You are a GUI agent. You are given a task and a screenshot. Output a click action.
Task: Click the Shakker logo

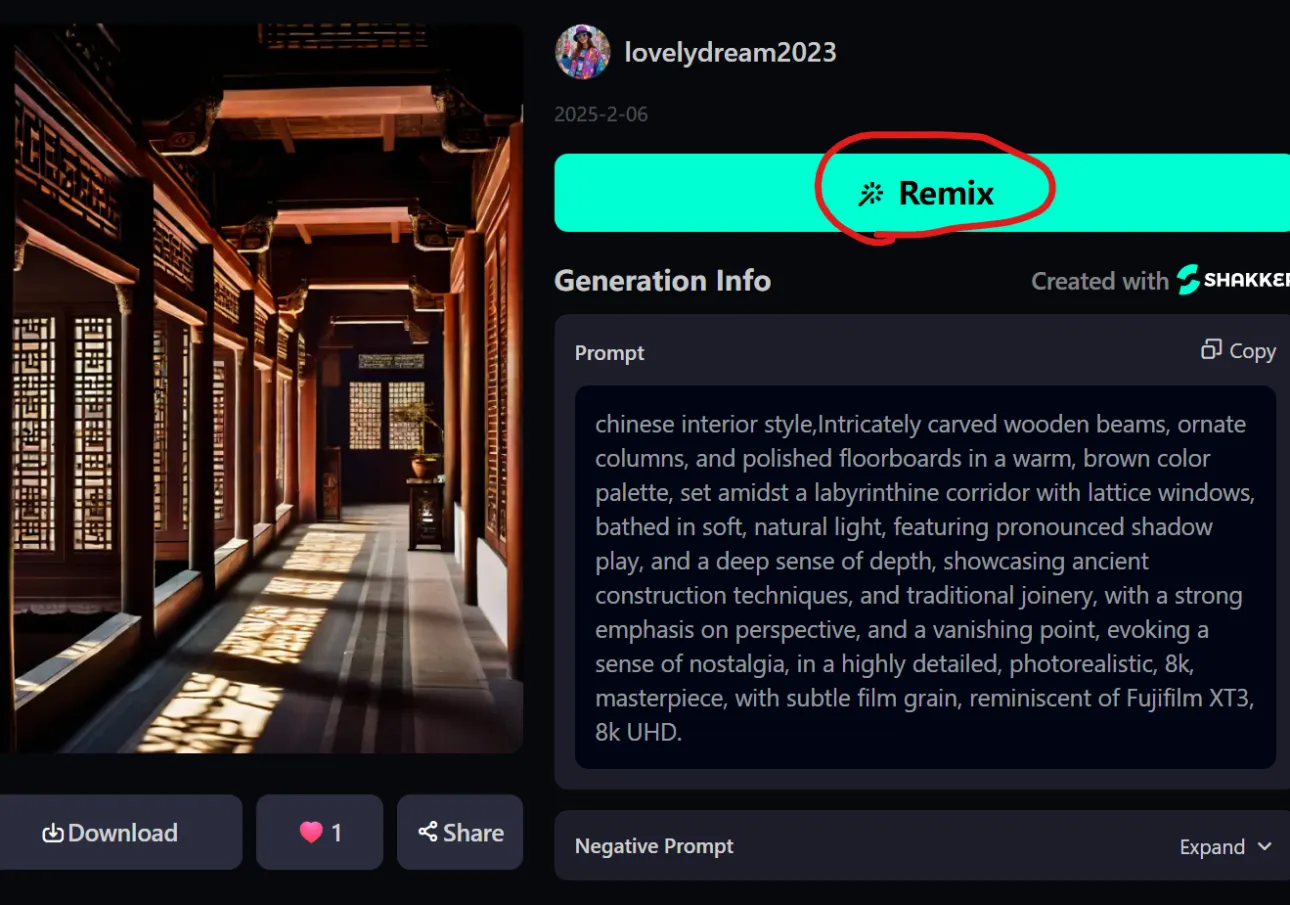point(1233,280)
